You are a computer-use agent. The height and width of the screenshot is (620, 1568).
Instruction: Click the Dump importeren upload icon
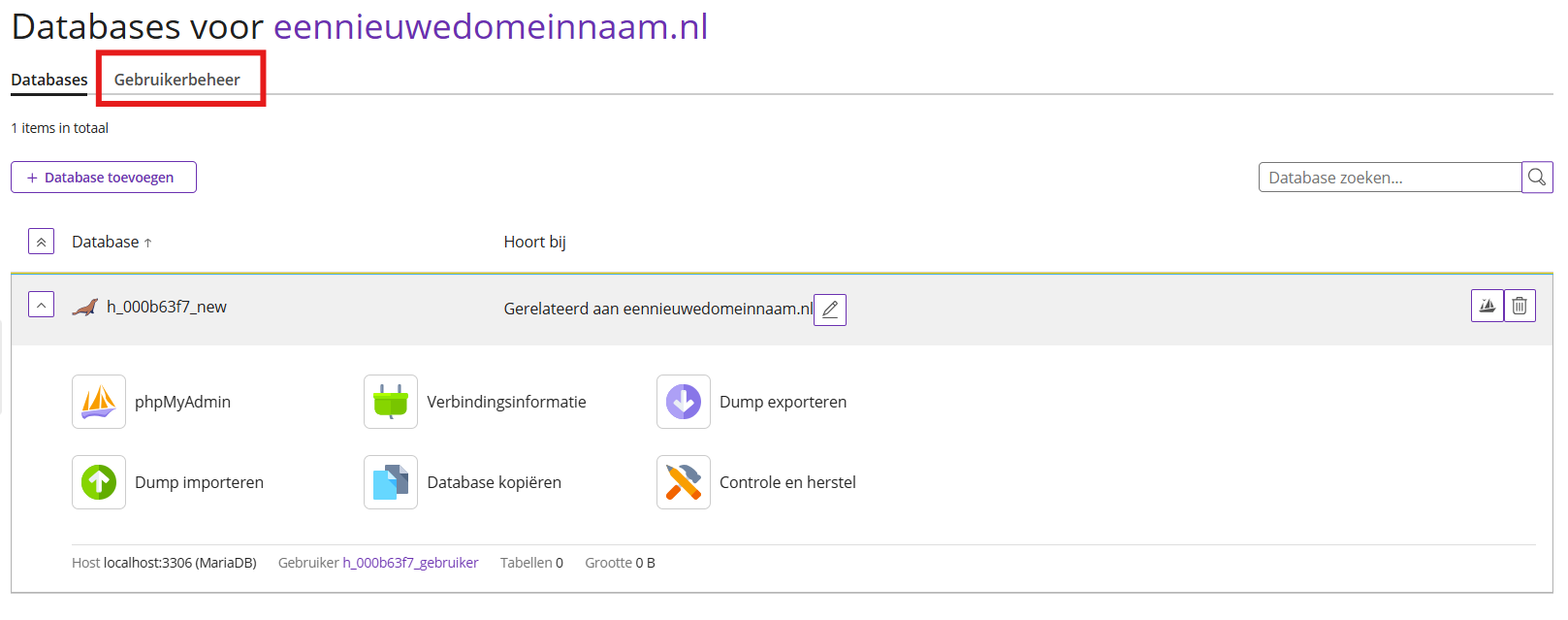tap(99, 482)
